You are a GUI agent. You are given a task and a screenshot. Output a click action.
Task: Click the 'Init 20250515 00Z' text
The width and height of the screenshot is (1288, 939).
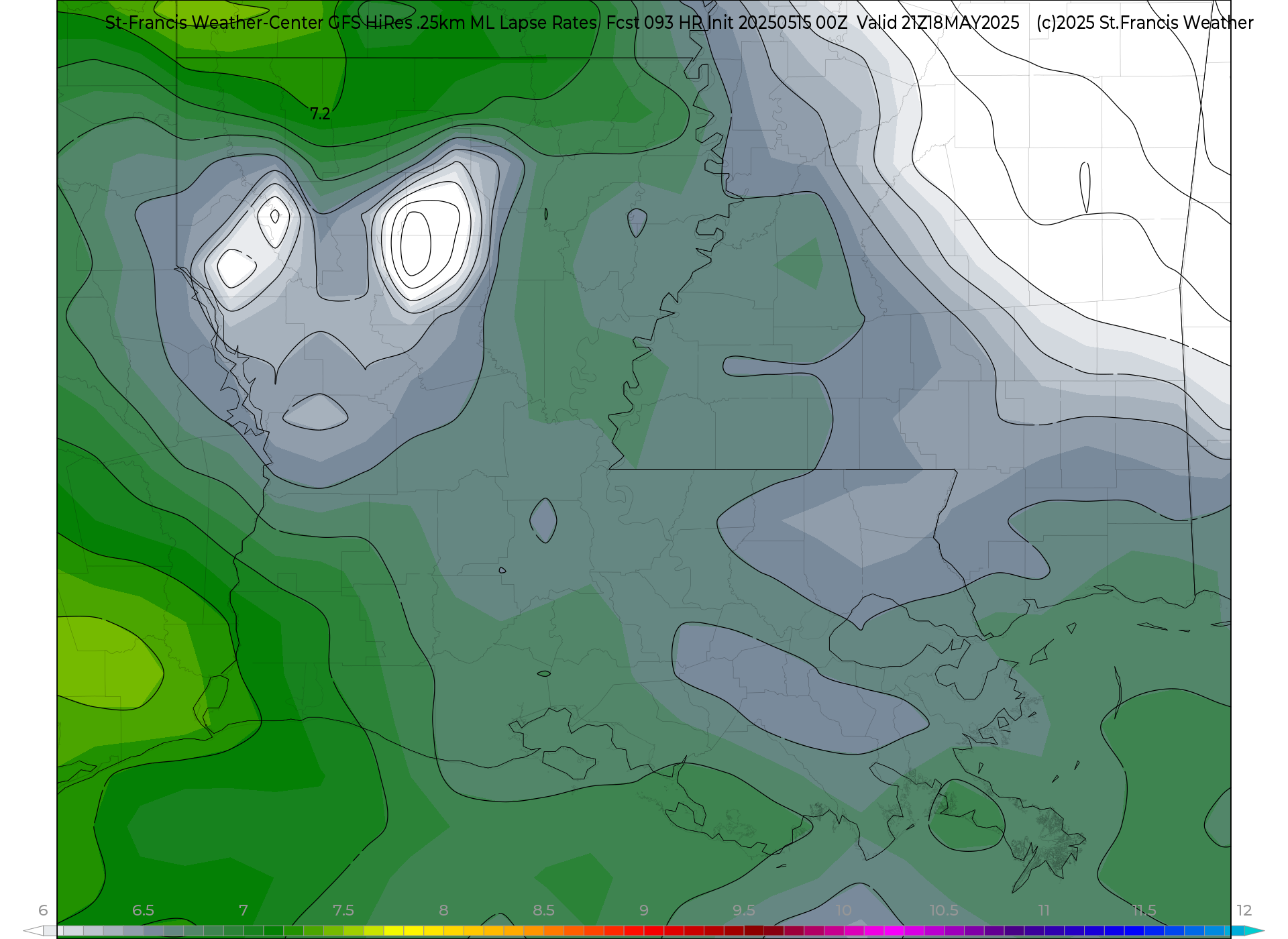(777, 23)
